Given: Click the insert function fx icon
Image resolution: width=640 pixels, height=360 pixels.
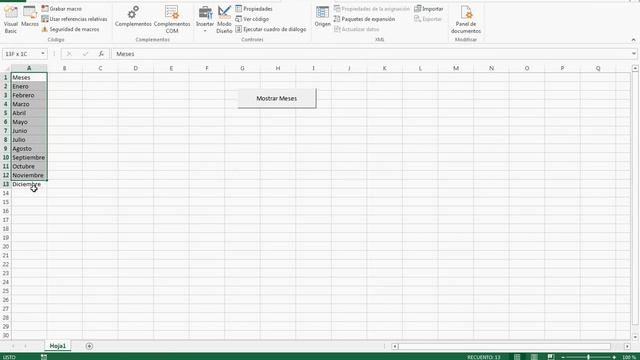Looking at the screenshot, I should tap(101, 53).
